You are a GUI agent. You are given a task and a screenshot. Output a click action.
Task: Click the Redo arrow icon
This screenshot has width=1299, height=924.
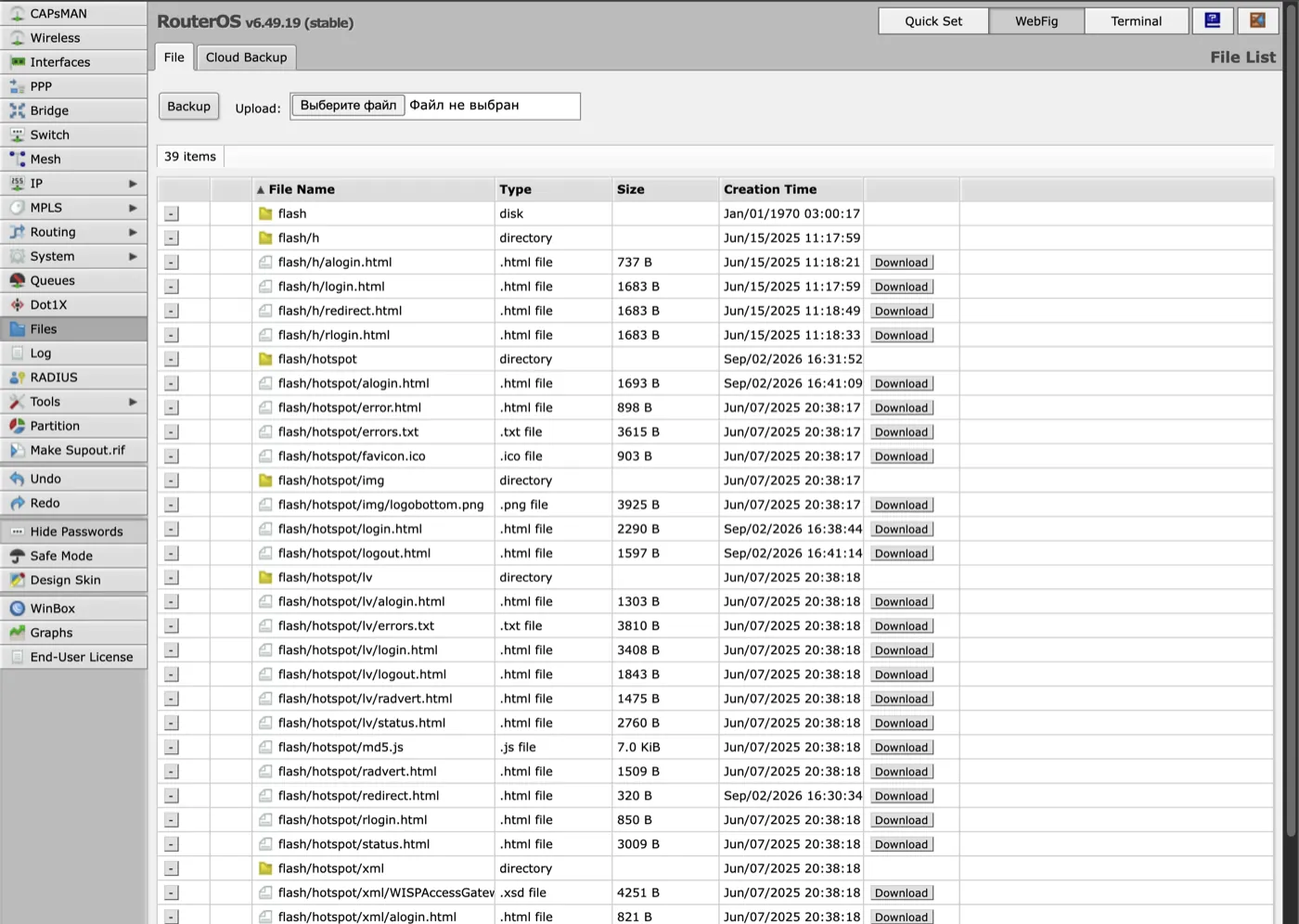pos(17,503)
